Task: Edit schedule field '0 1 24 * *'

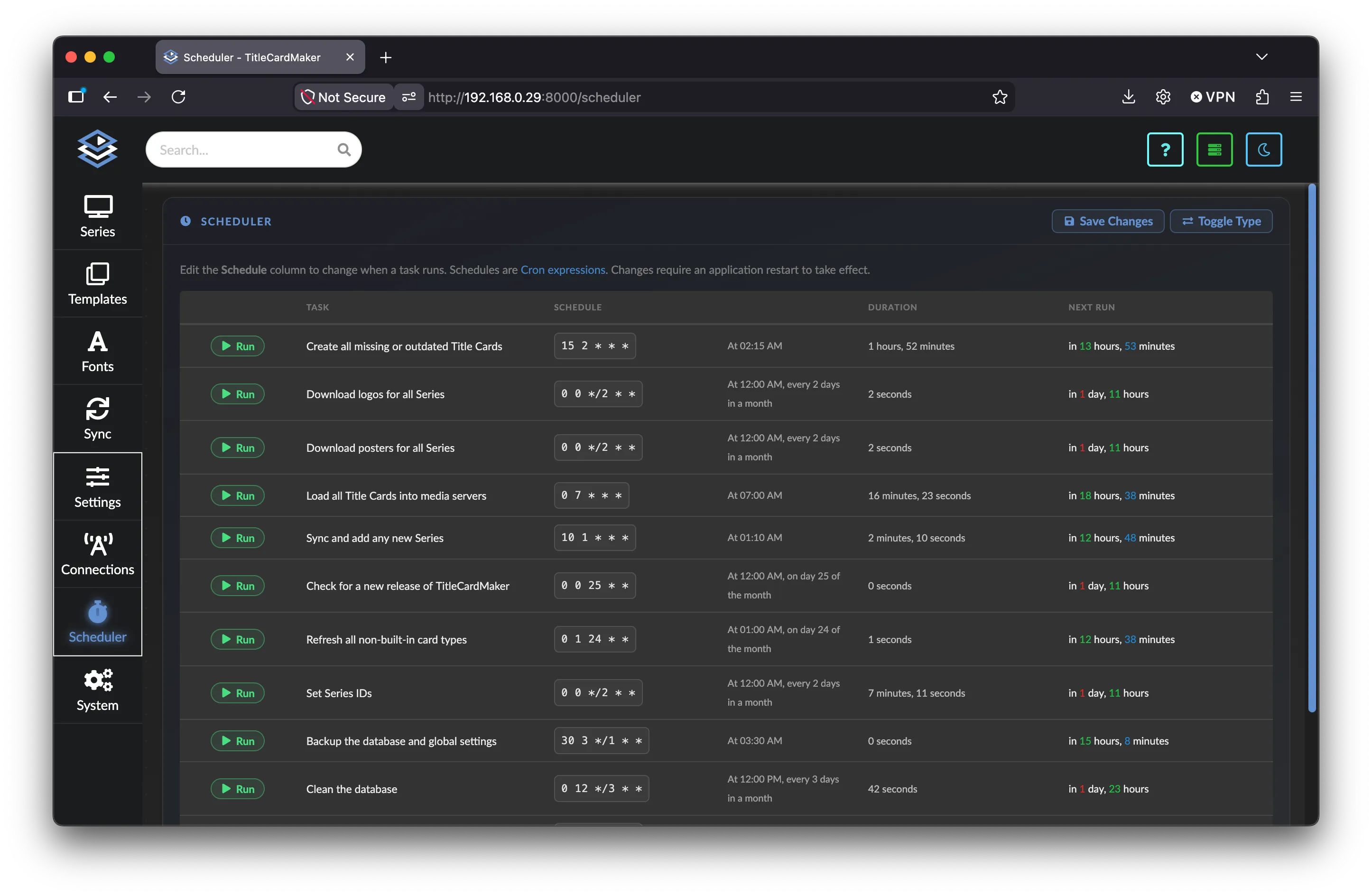Action: 595,639
